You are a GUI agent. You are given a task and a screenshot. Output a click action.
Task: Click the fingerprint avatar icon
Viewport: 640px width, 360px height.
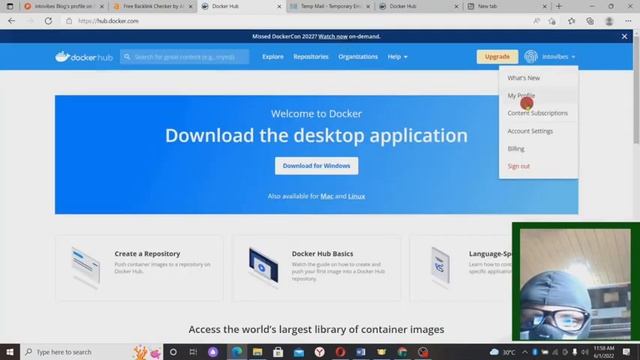531,57
